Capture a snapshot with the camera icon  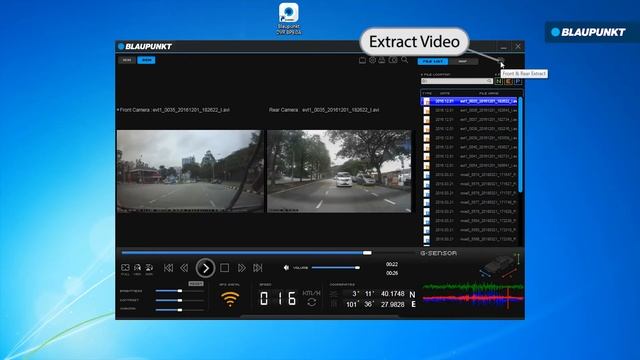coord(393,60)
